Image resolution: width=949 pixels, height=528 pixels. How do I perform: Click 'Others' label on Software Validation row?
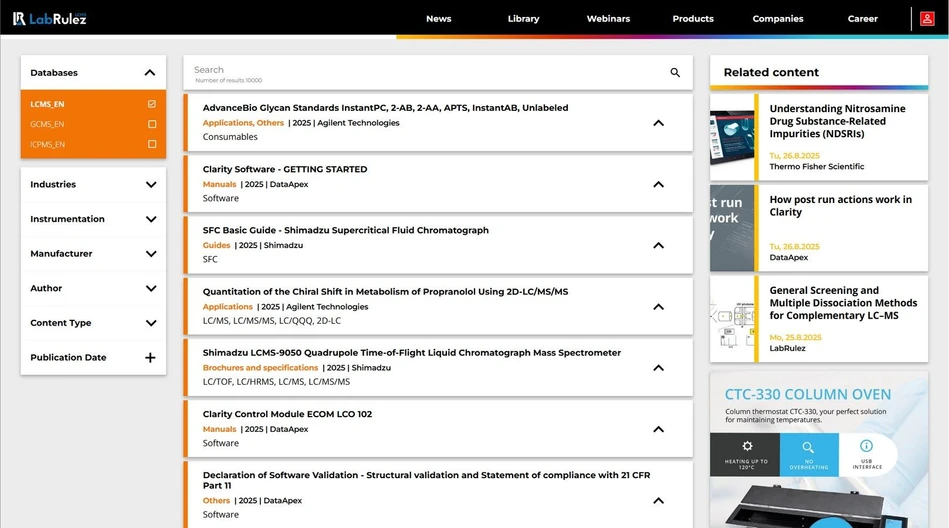pyautogui.click(x=216, y=501)
